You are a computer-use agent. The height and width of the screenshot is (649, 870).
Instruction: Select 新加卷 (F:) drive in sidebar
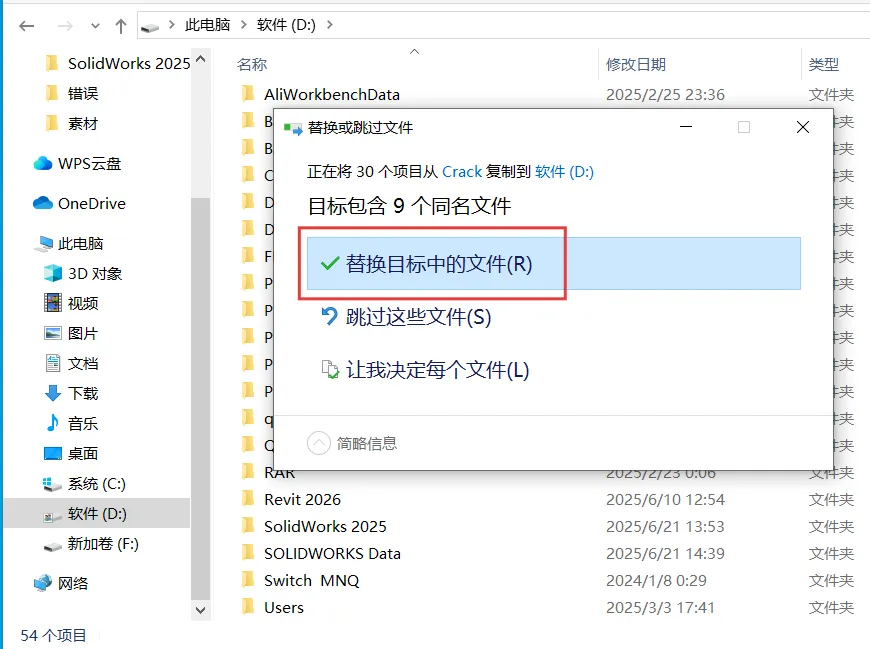coord(91,544)
